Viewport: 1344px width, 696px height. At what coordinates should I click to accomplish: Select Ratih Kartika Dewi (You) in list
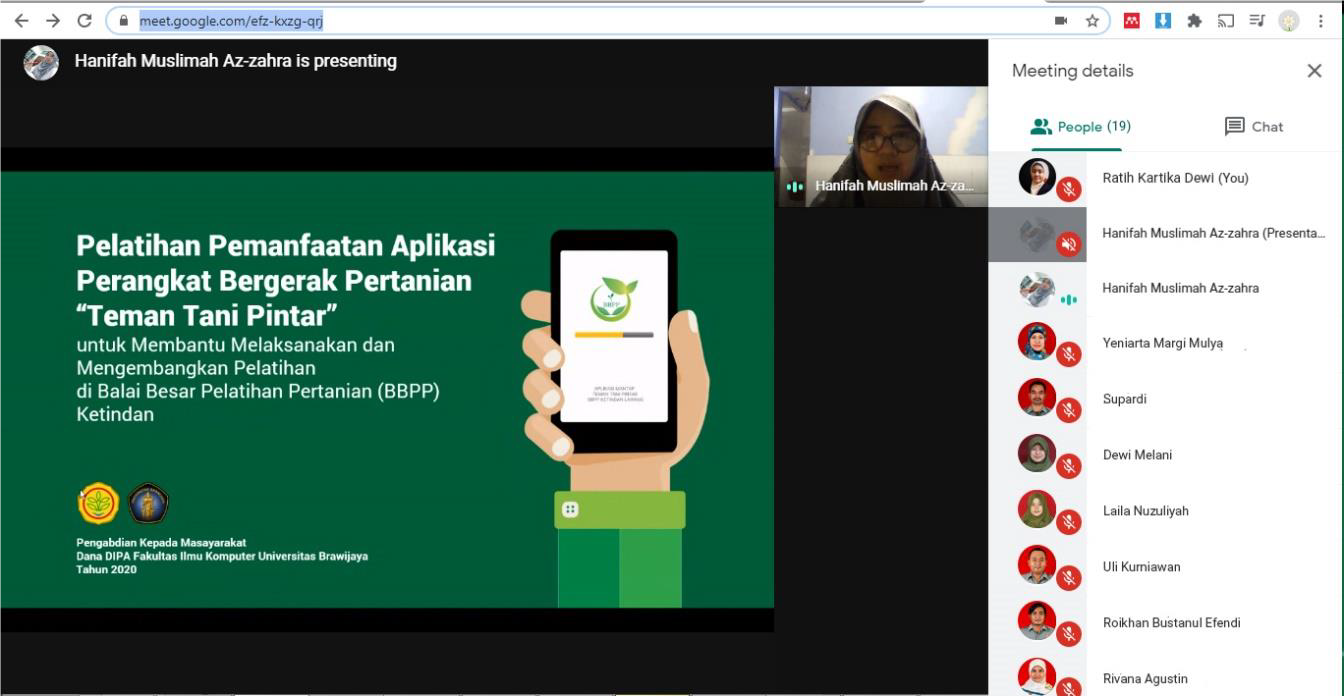click(x=1165, y=178)
